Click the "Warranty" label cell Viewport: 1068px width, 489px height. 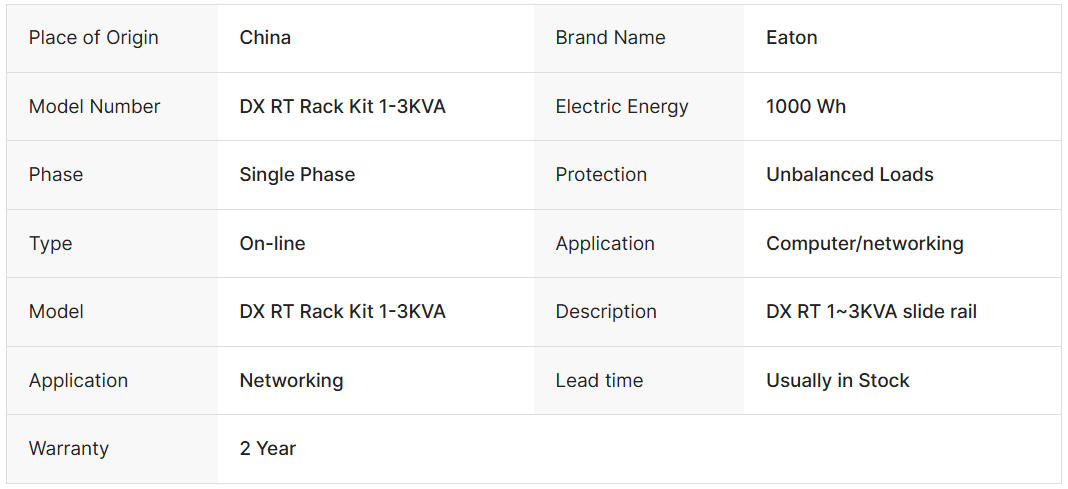point(68,449)
